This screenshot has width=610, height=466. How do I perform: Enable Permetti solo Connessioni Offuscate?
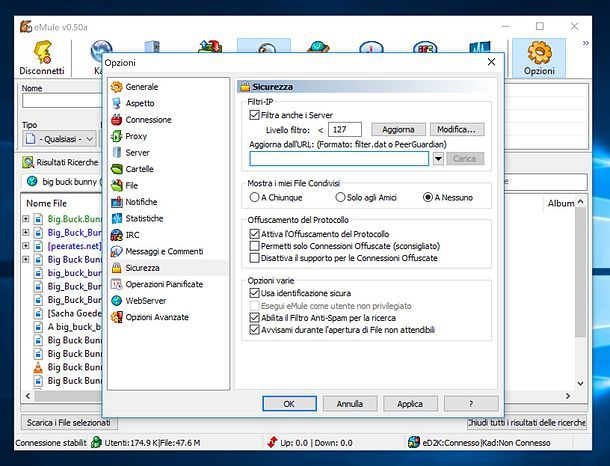click(254, 246)
